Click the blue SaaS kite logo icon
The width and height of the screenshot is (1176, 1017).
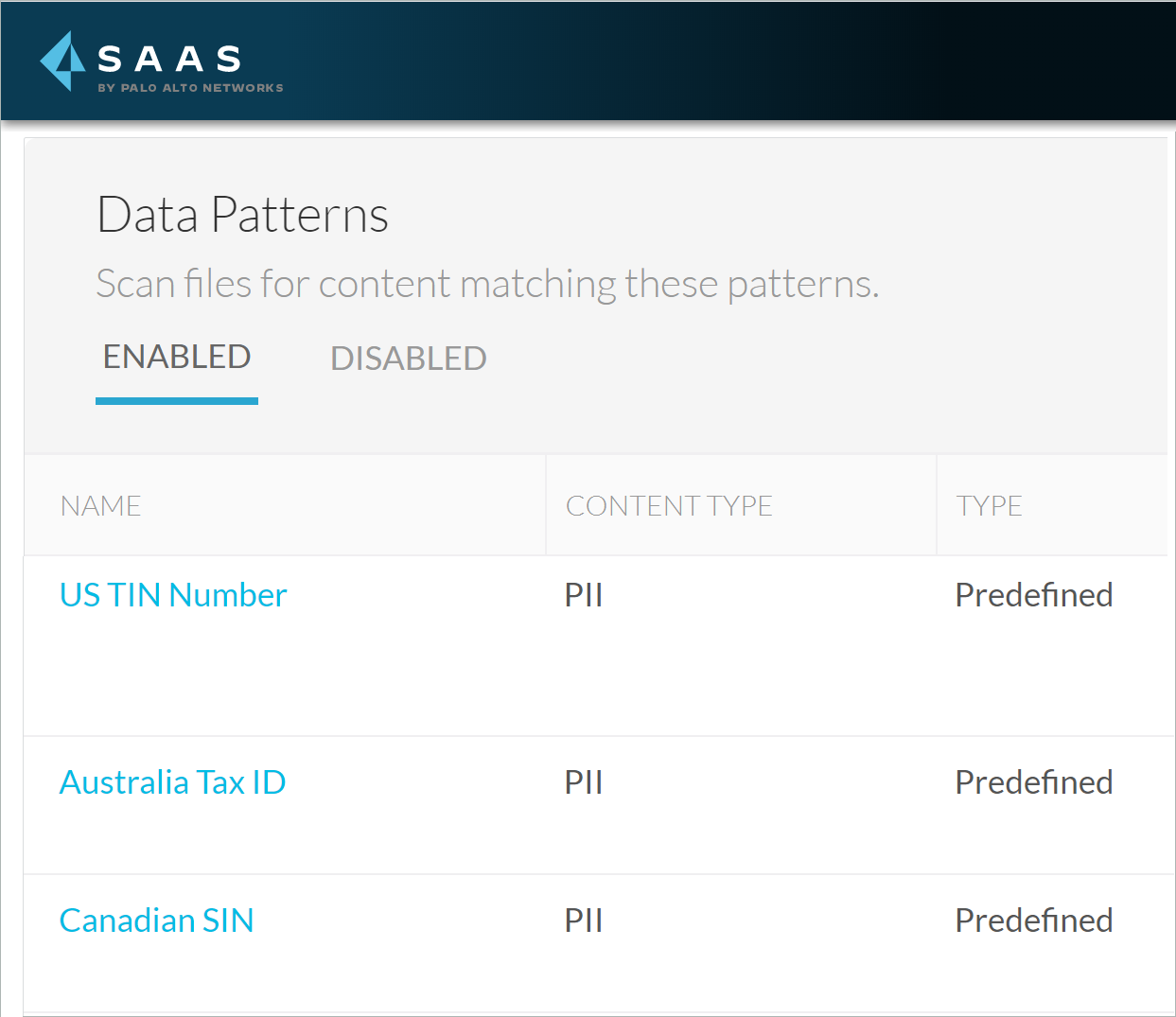point(62,61)
